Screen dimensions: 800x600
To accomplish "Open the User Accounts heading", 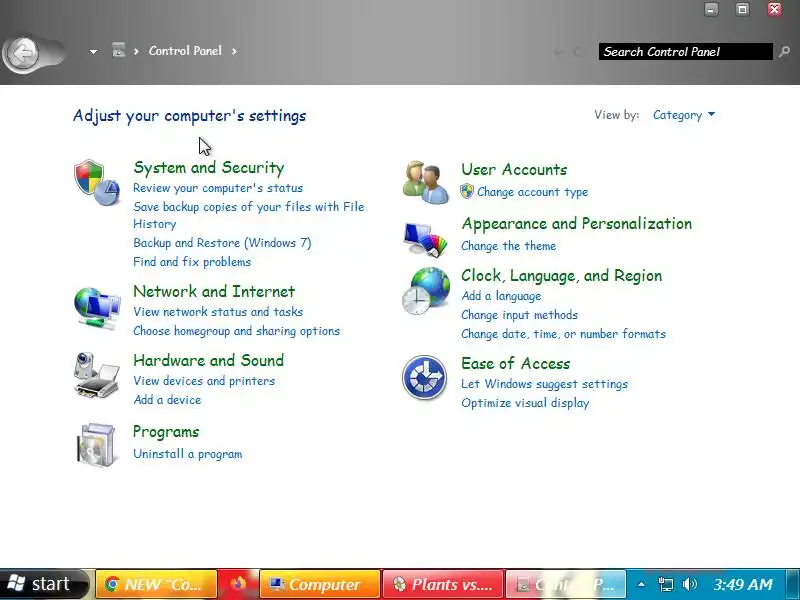I will pos(514,169).
